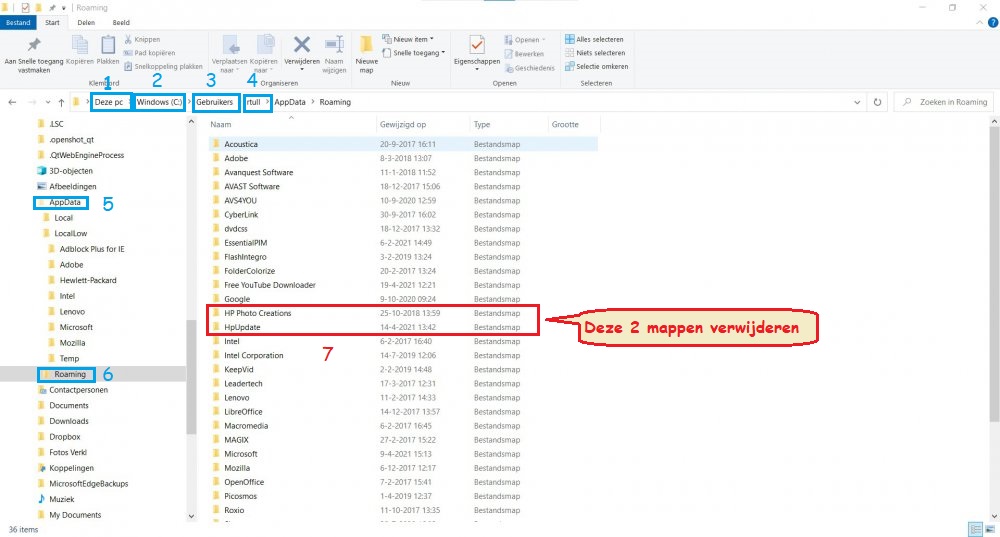
Task: Refresh the folder with the reload icon
Action: coord(877,102)
